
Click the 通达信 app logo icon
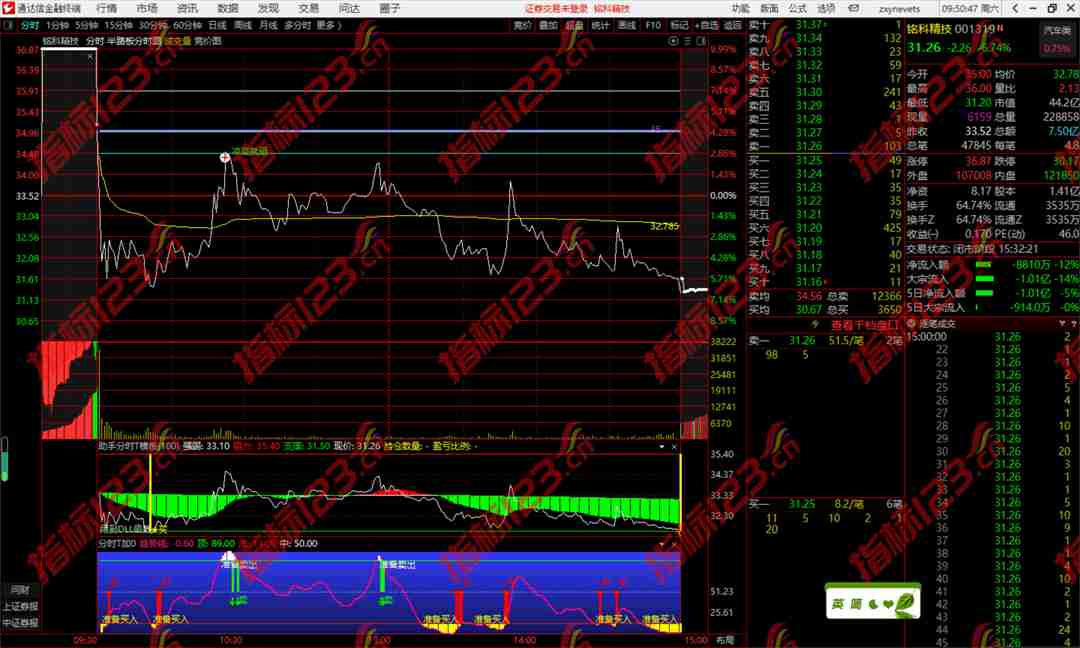click(x=8, y=8)
